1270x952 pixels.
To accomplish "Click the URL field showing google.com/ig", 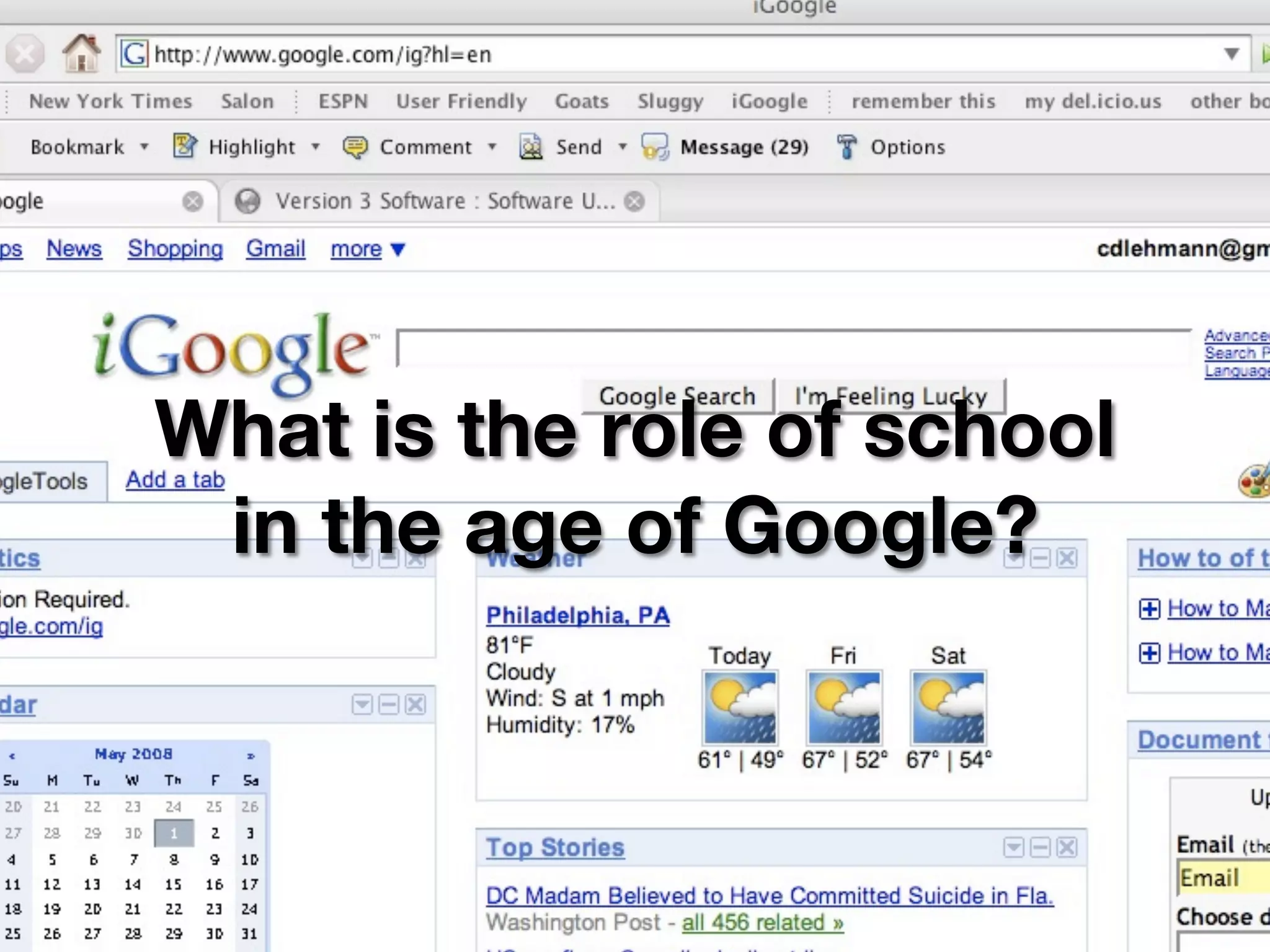I will click(682, 55).
